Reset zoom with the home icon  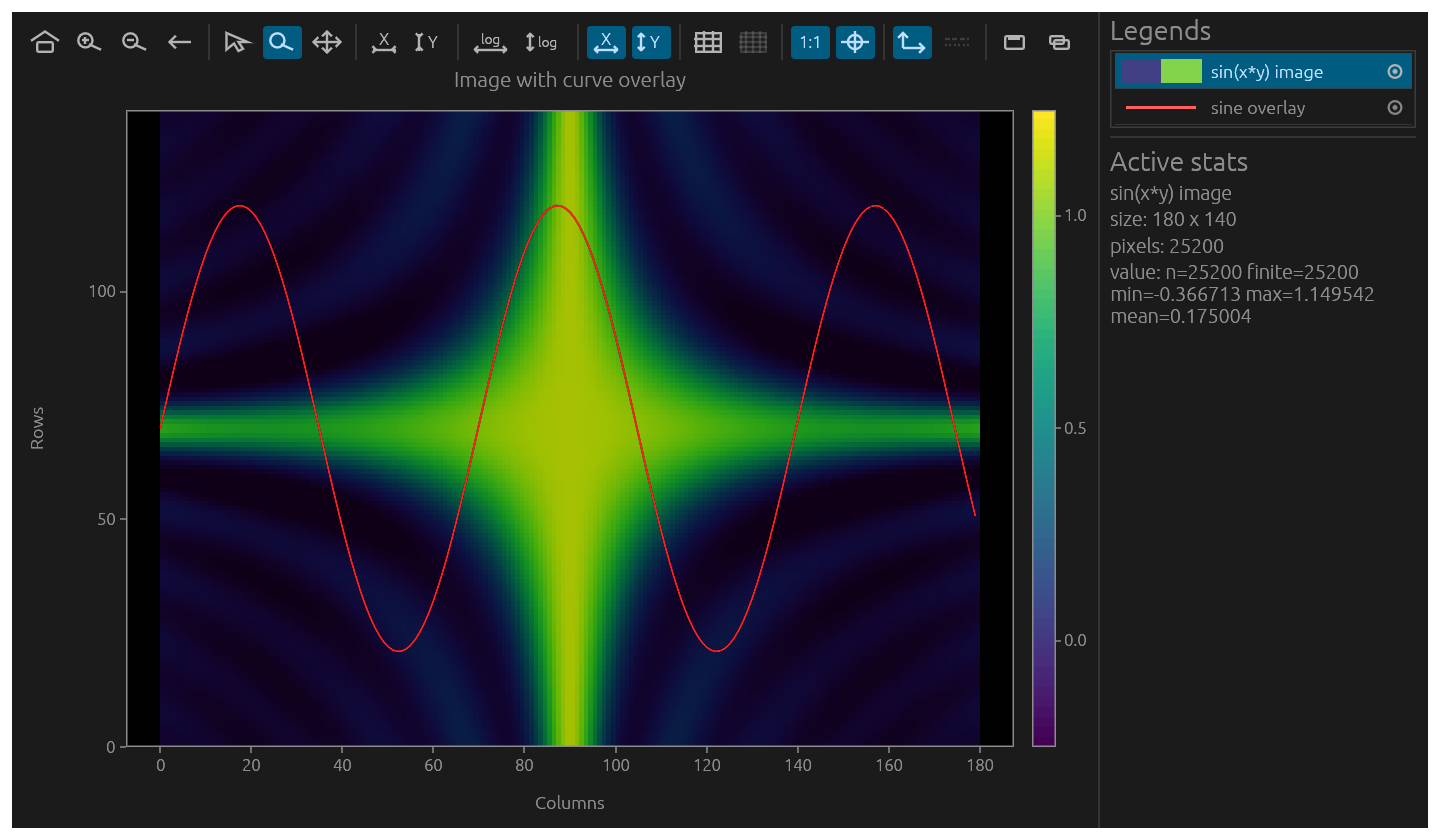click(x=44, y=42)
